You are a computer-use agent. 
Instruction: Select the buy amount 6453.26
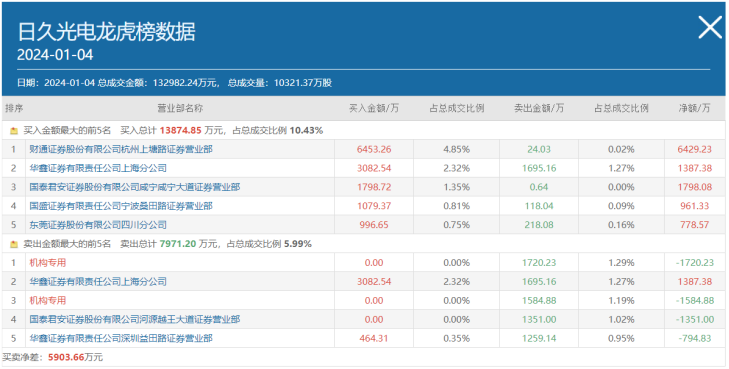[x=374, y=150]
